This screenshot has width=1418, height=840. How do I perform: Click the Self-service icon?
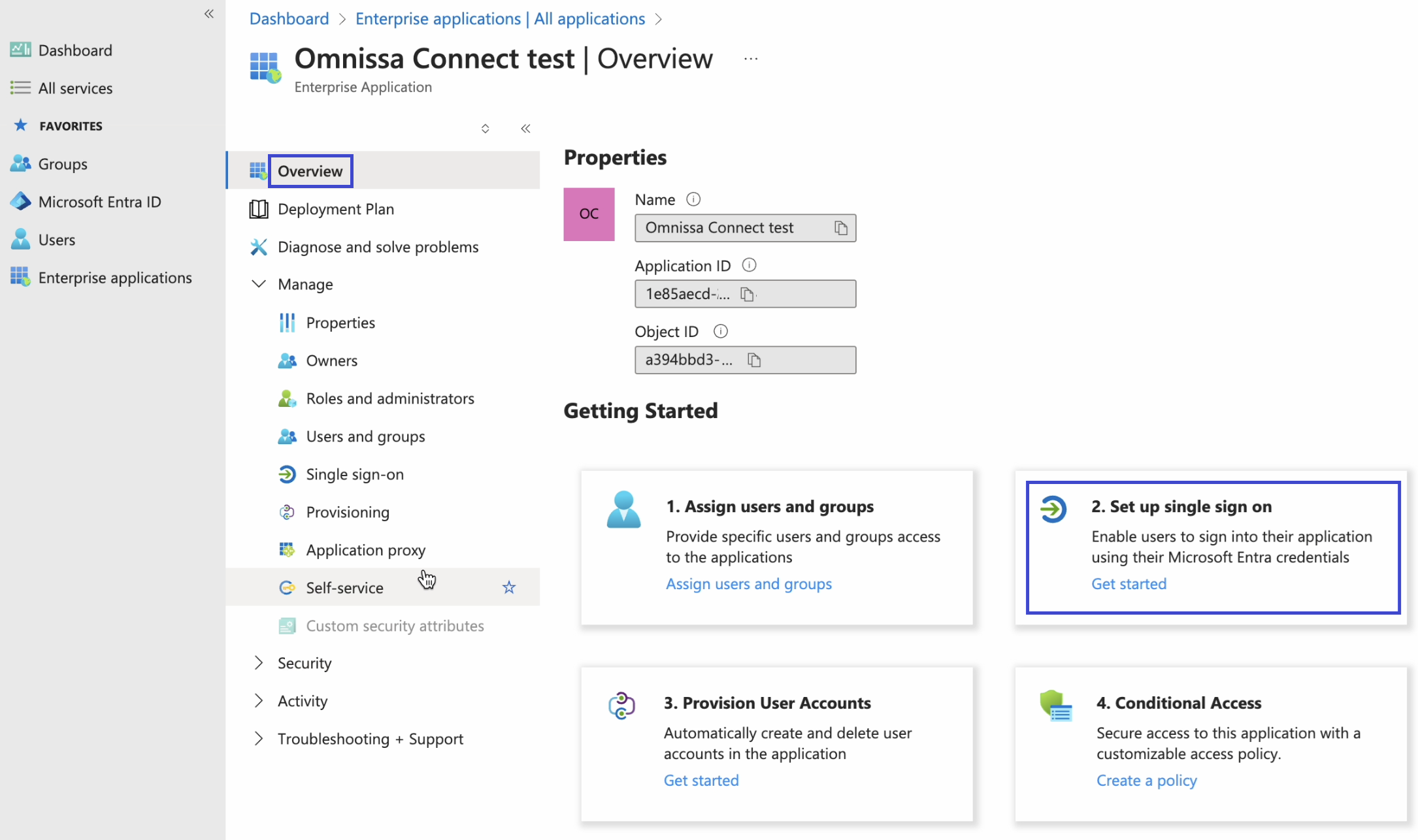tap(287, 588)
